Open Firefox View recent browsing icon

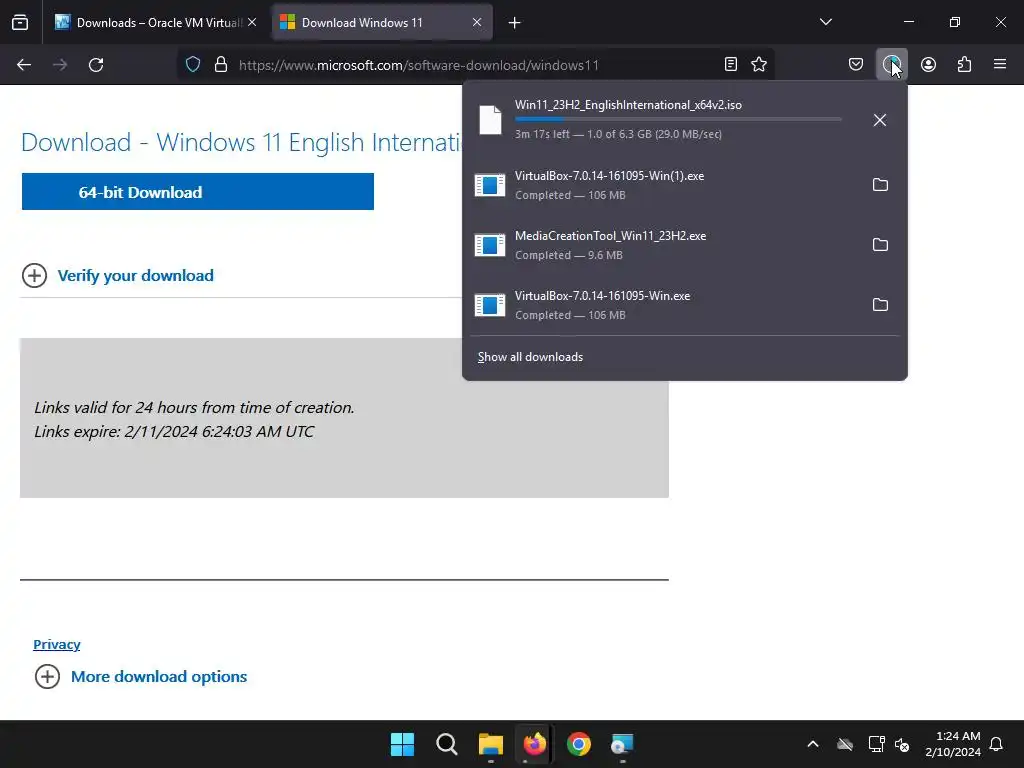click(20, 22)
